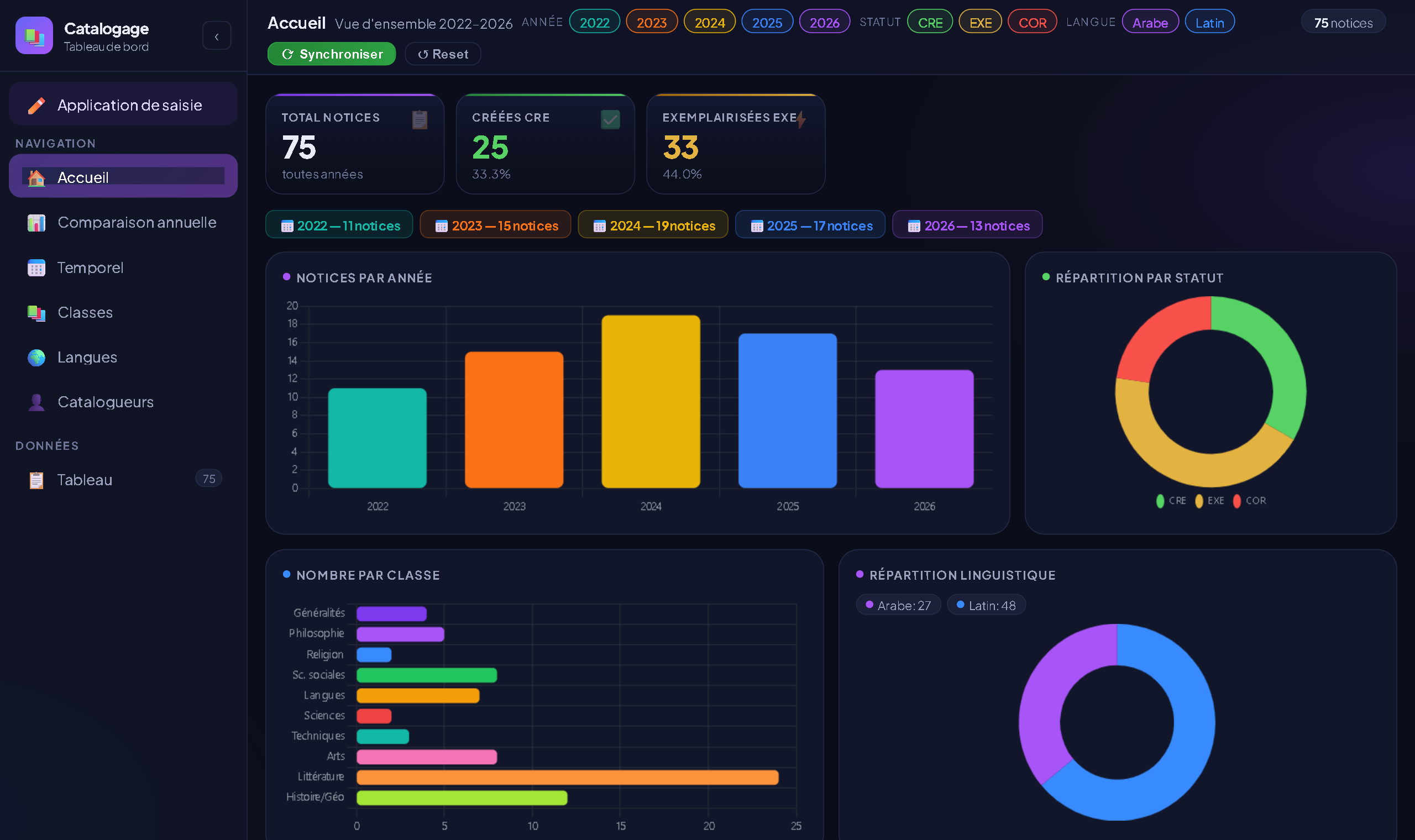1415x840 pixels.
Task: Toggle the CRE legend swatch in status donut
Action: click(x=1160, y=501)
